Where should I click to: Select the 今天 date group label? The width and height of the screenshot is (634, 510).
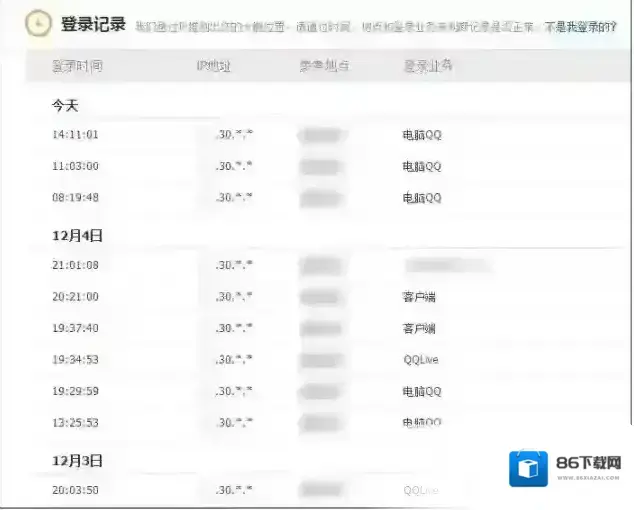(65, 106)
